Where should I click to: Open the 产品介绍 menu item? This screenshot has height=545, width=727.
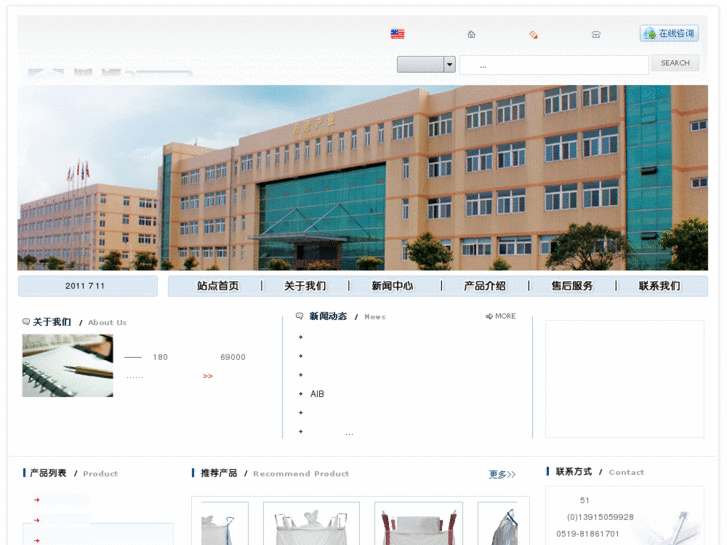[x=485, y=286]
